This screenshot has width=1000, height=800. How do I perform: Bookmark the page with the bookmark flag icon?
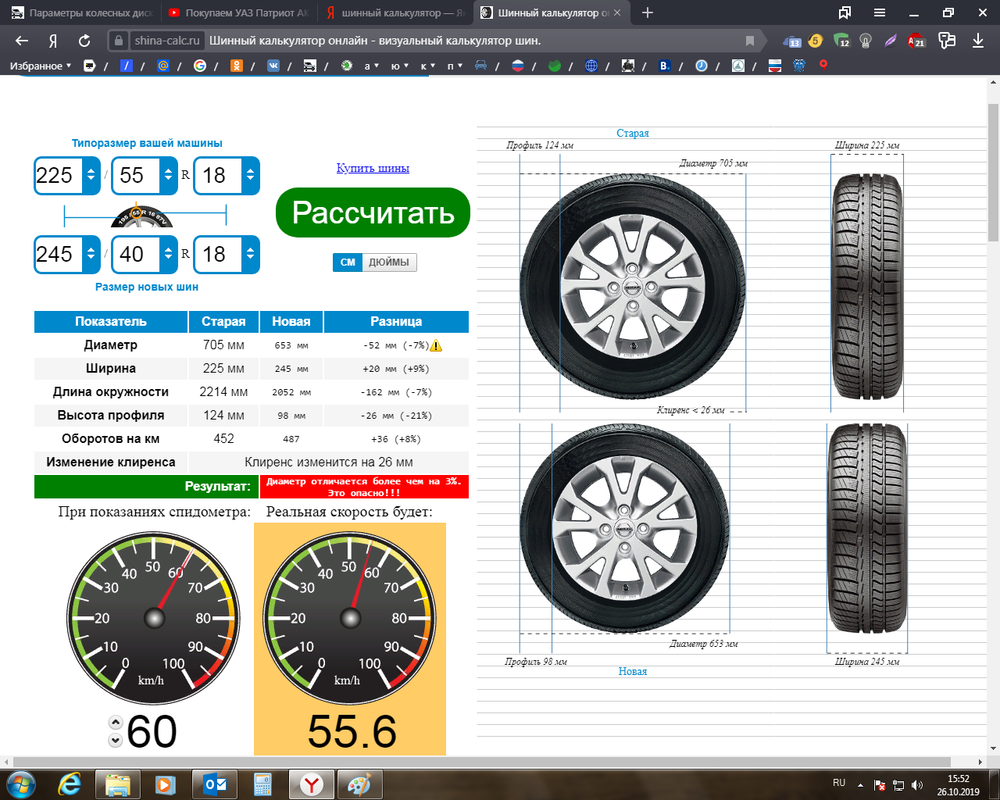click(x=750, y=41)
